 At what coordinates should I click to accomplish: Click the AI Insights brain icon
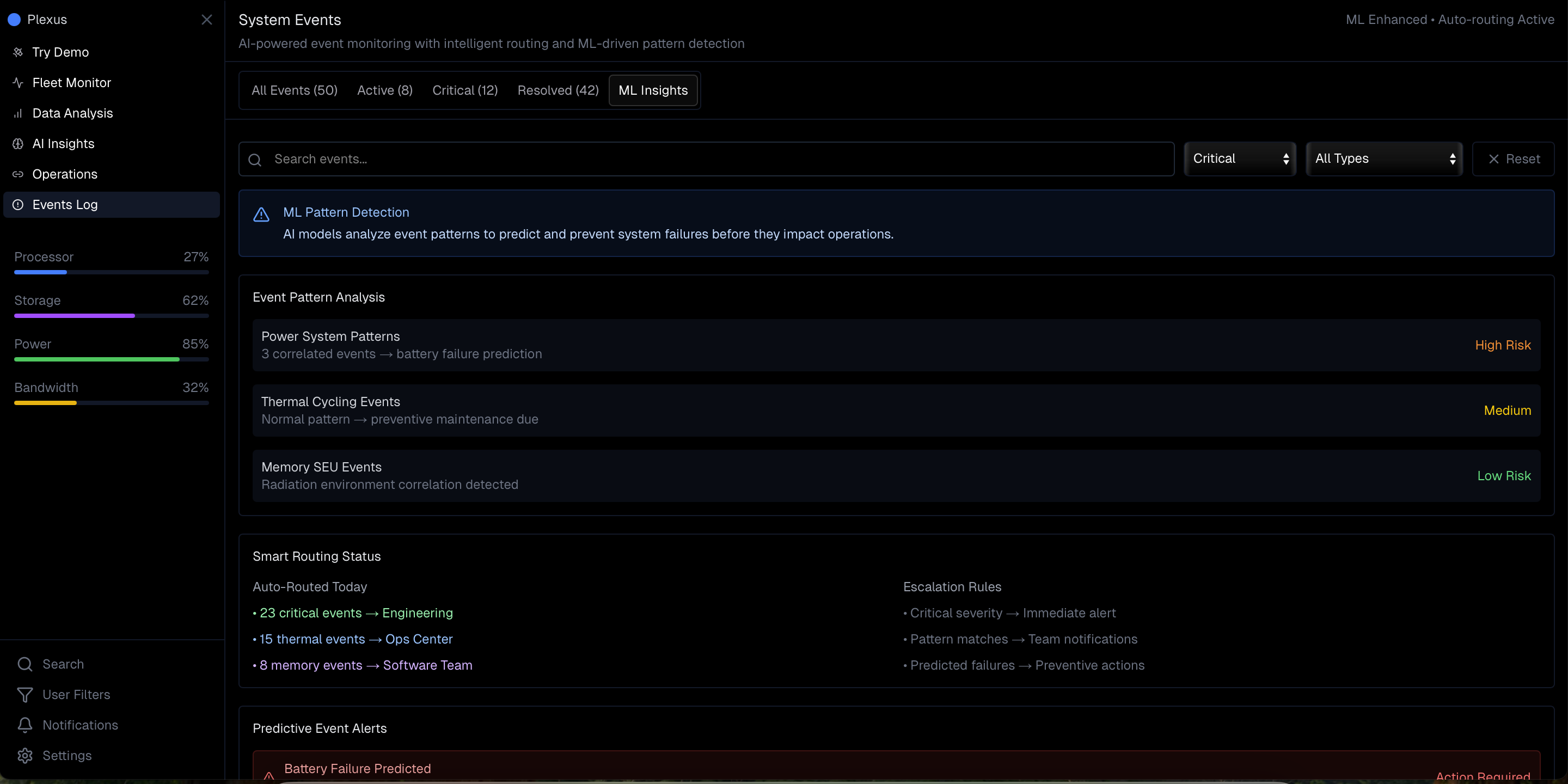17,144
